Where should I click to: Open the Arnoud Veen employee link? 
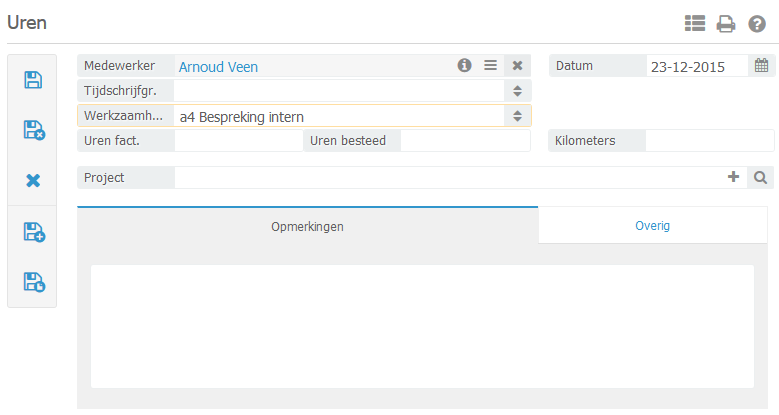pos(218,67)
